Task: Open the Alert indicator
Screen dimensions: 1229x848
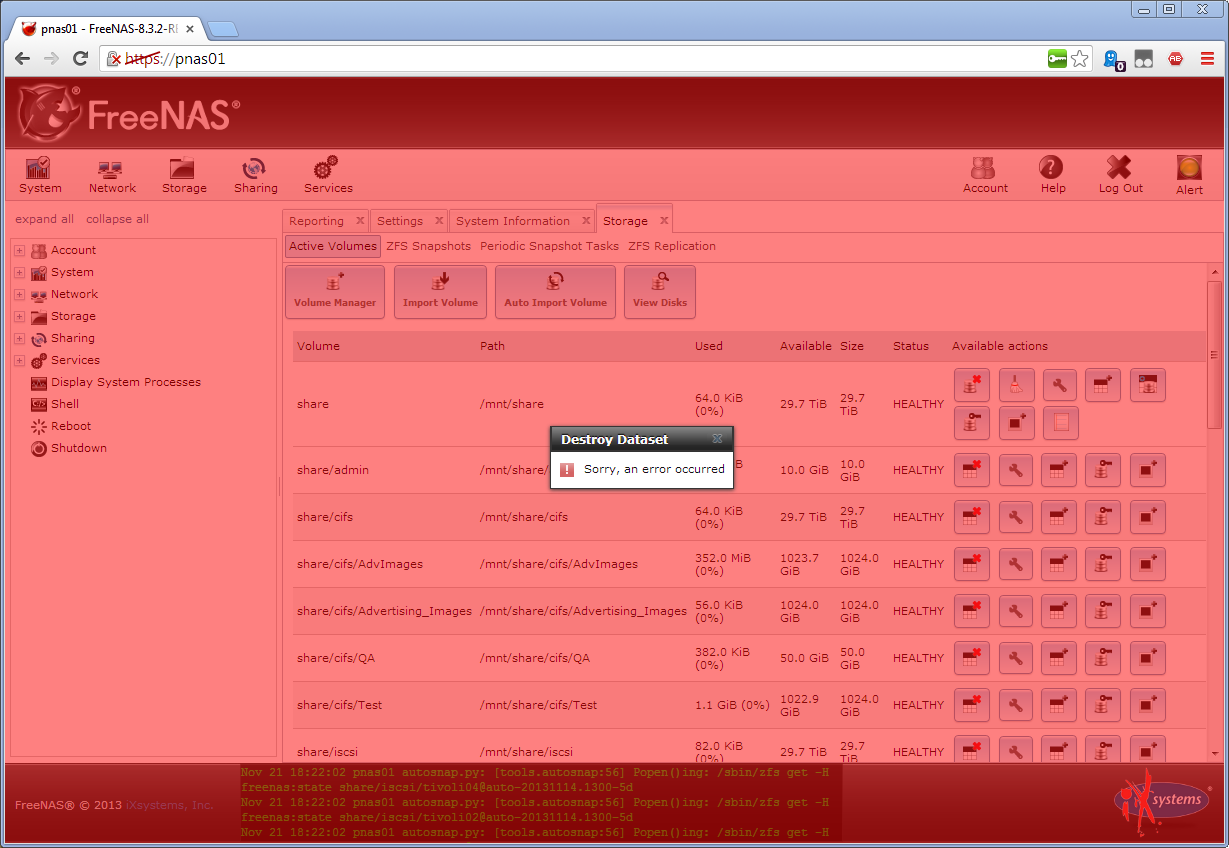Action: click(1189, 175)
